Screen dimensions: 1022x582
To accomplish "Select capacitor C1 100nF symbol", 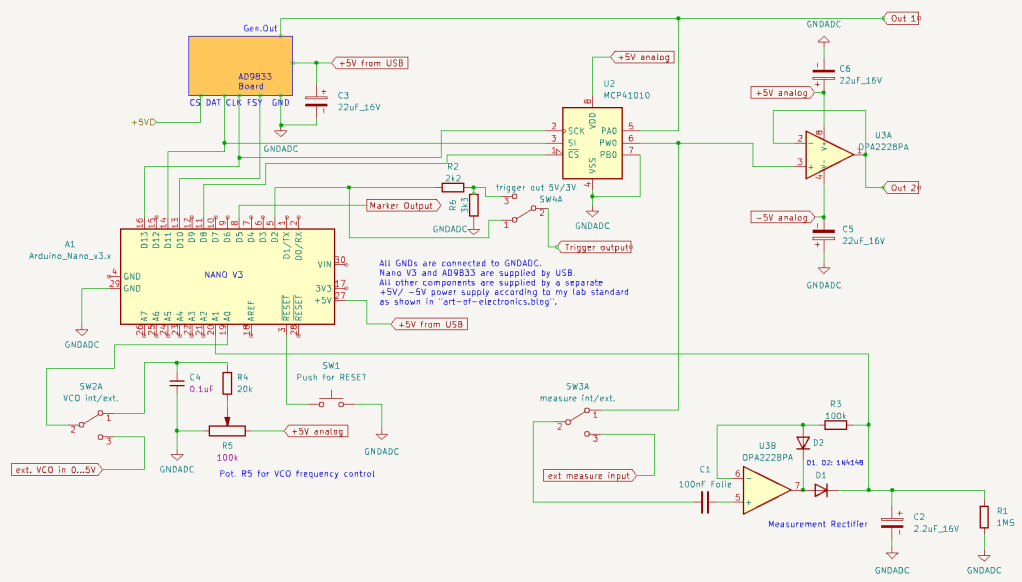I will [704, 500].
